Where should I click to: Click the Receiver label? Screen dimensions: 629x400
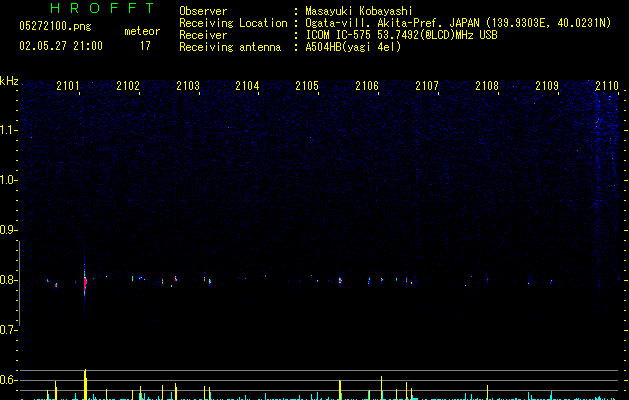[203, 35]
